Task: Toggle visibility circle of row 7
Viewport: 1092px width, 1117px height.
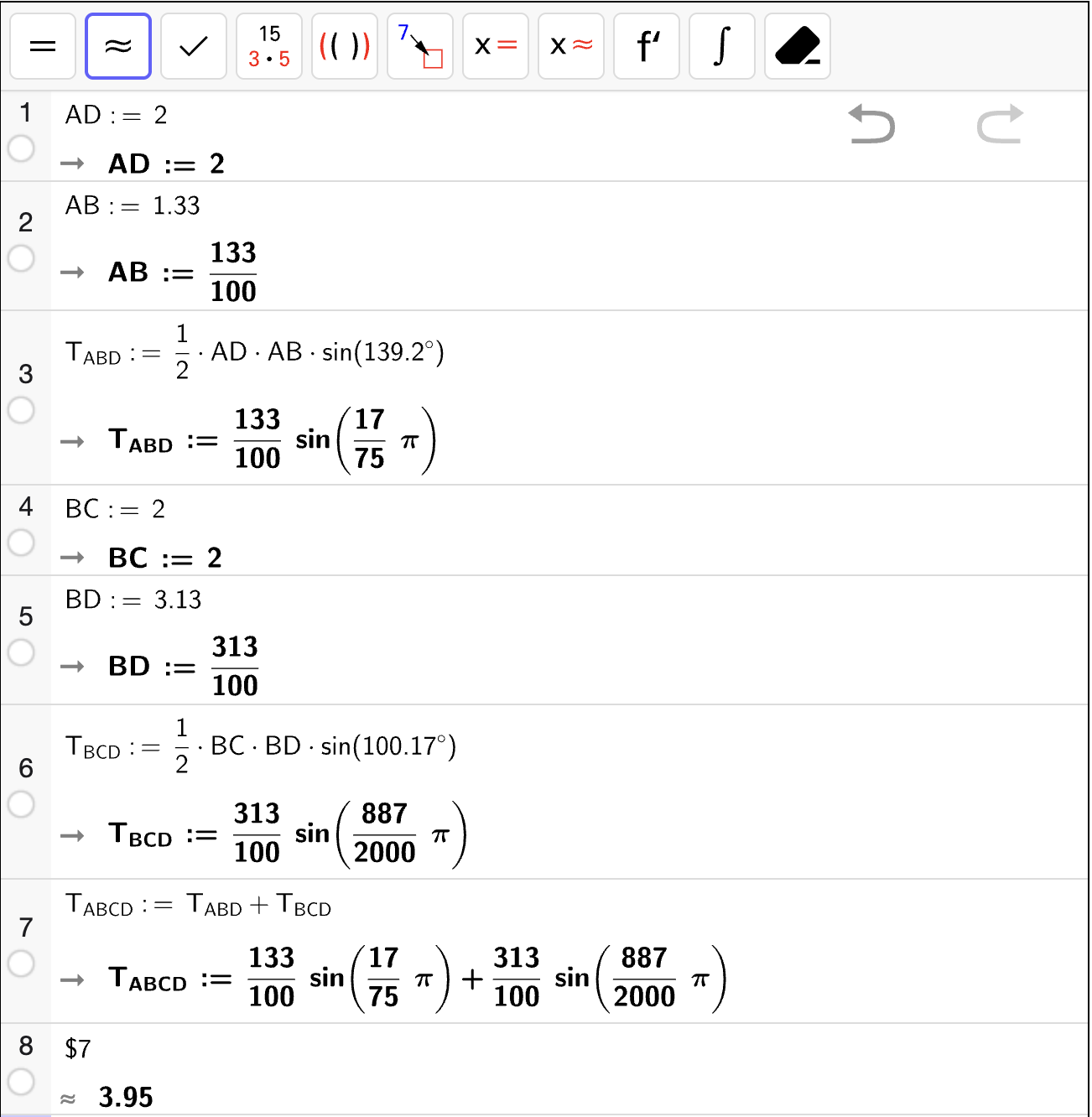Action: (21, 964)
